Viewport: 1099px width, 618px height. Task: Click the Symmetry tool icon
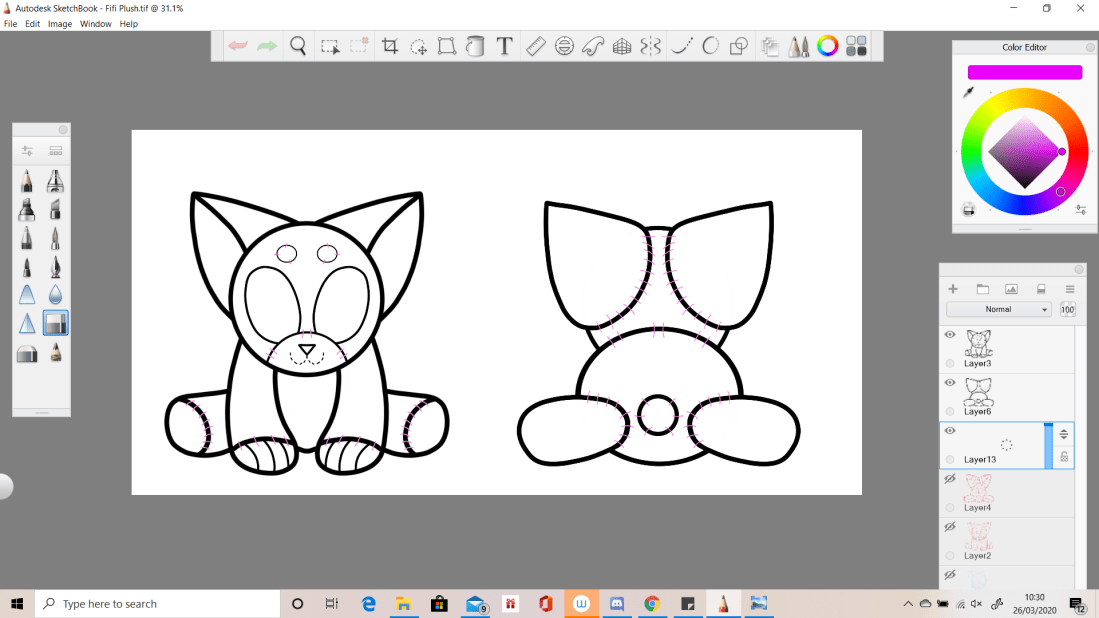coord(651,46)
